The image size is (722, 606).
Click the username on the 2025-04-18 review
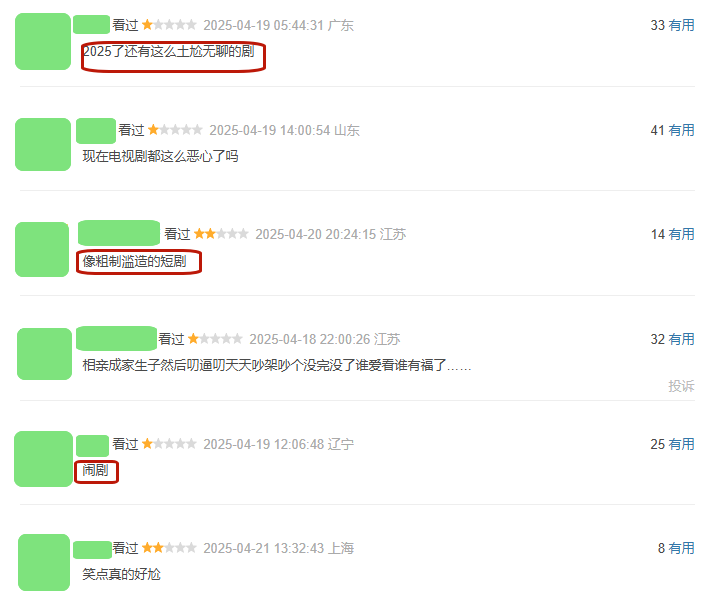(x=116, y=338)
